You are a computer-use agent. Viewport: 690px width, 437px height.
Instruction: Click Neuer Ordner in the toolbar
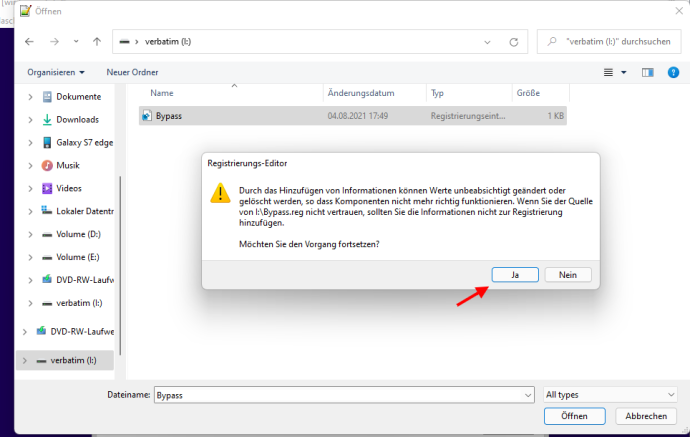tap(132, 72)
